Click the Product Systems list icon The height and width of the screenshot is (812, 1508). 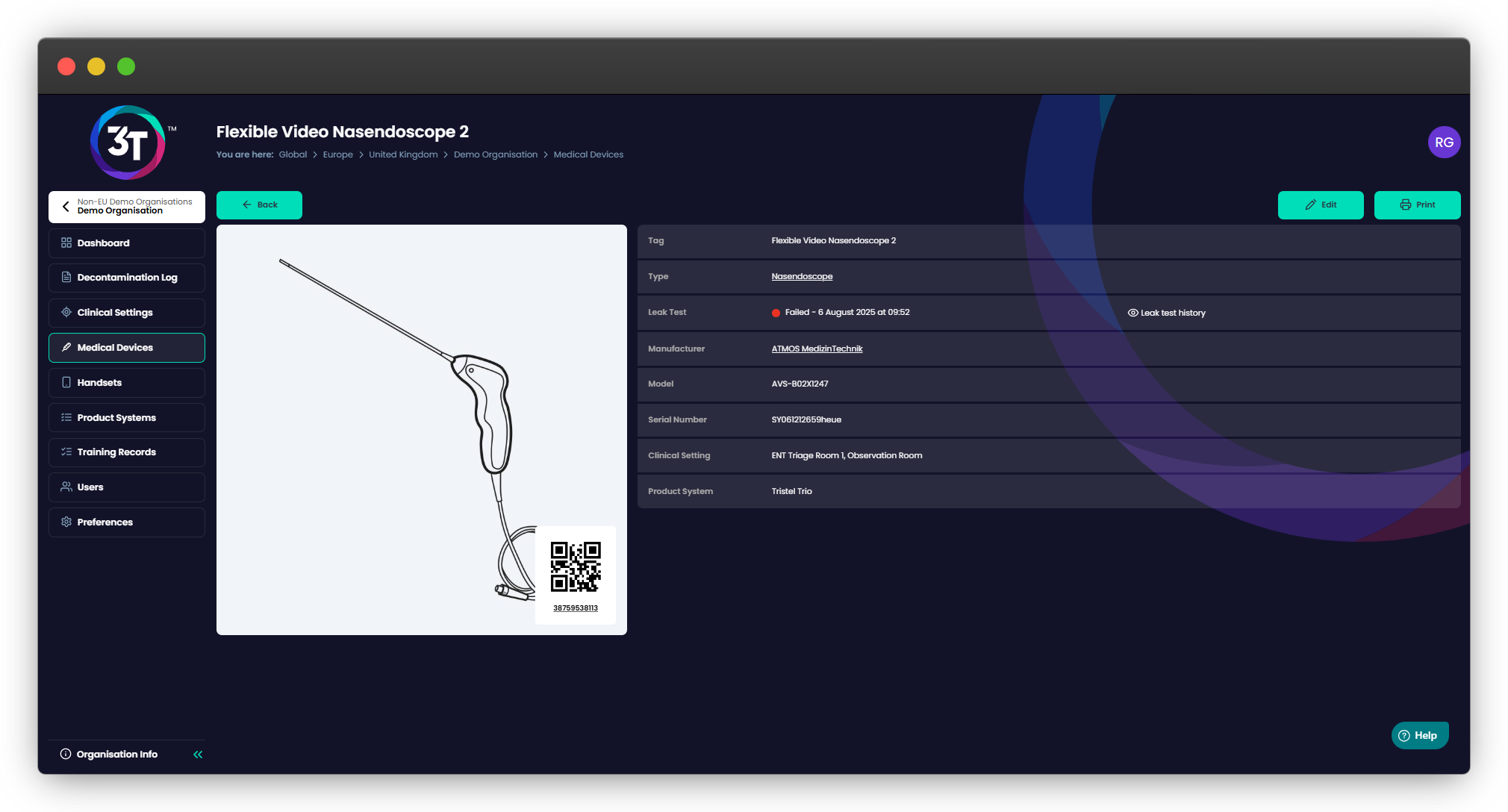pos(66,418)
